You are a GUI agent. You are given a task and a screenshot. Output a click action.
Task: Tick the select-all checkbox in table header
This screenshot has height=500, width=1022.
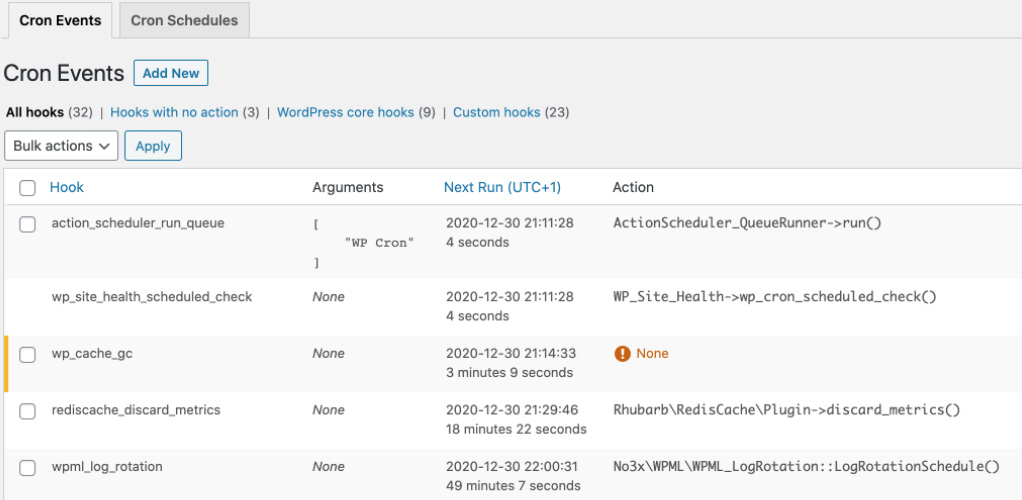27,188
